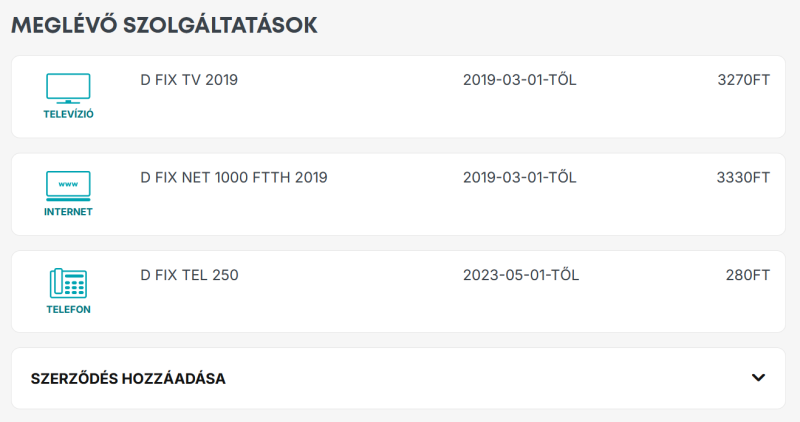
Task: Select the D FIX NET 1000 FTTH 2019 service
Action: pos(233,178)
